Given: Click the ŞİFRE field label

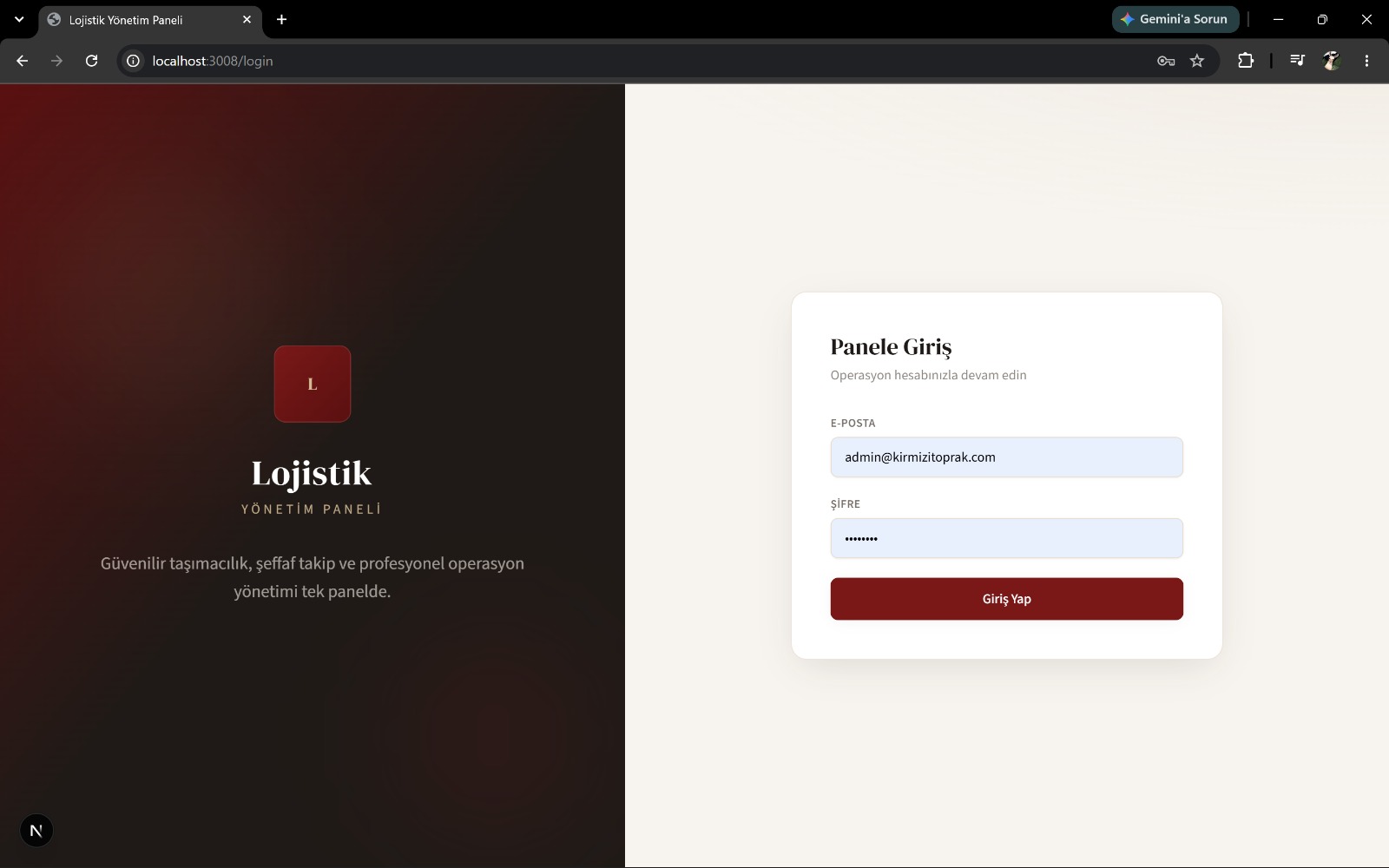Looking at the screenshot, I should pyautogui.click(x=846, y=504).
